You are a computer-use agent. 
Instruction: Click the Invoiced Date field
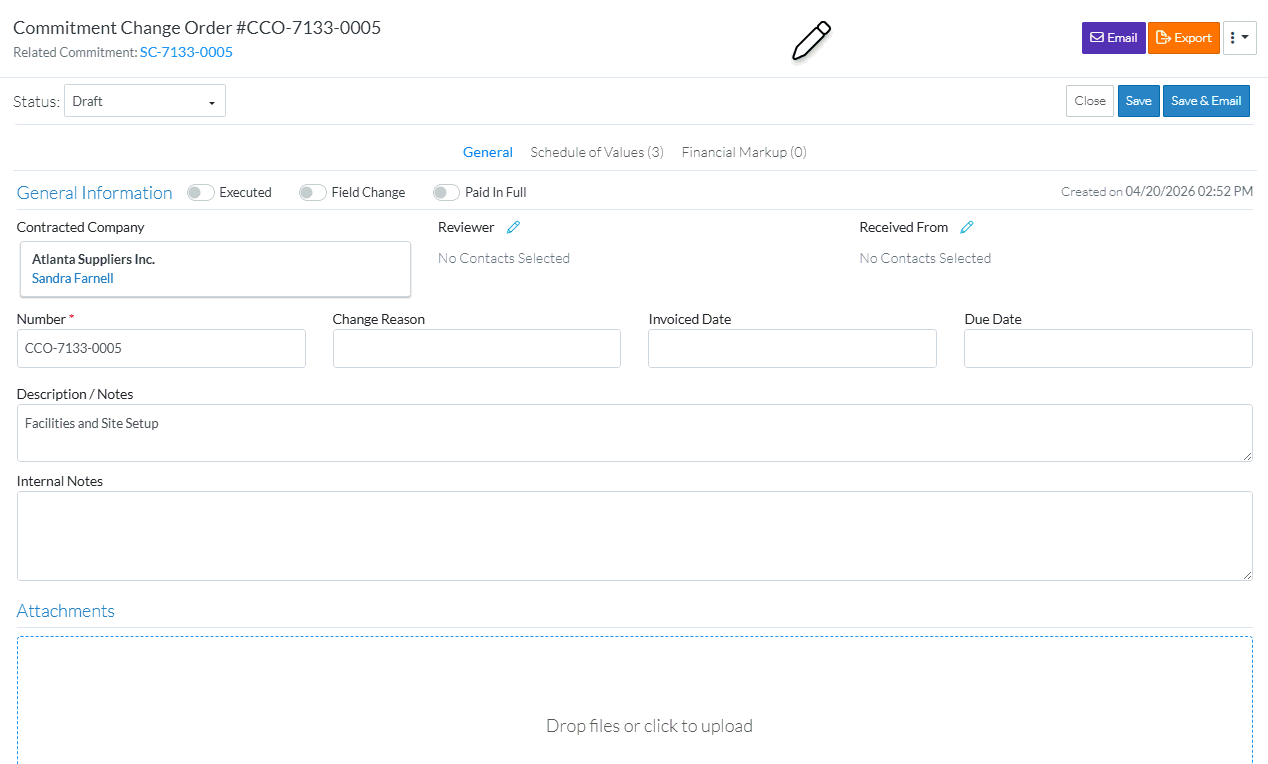click(792, 349)
